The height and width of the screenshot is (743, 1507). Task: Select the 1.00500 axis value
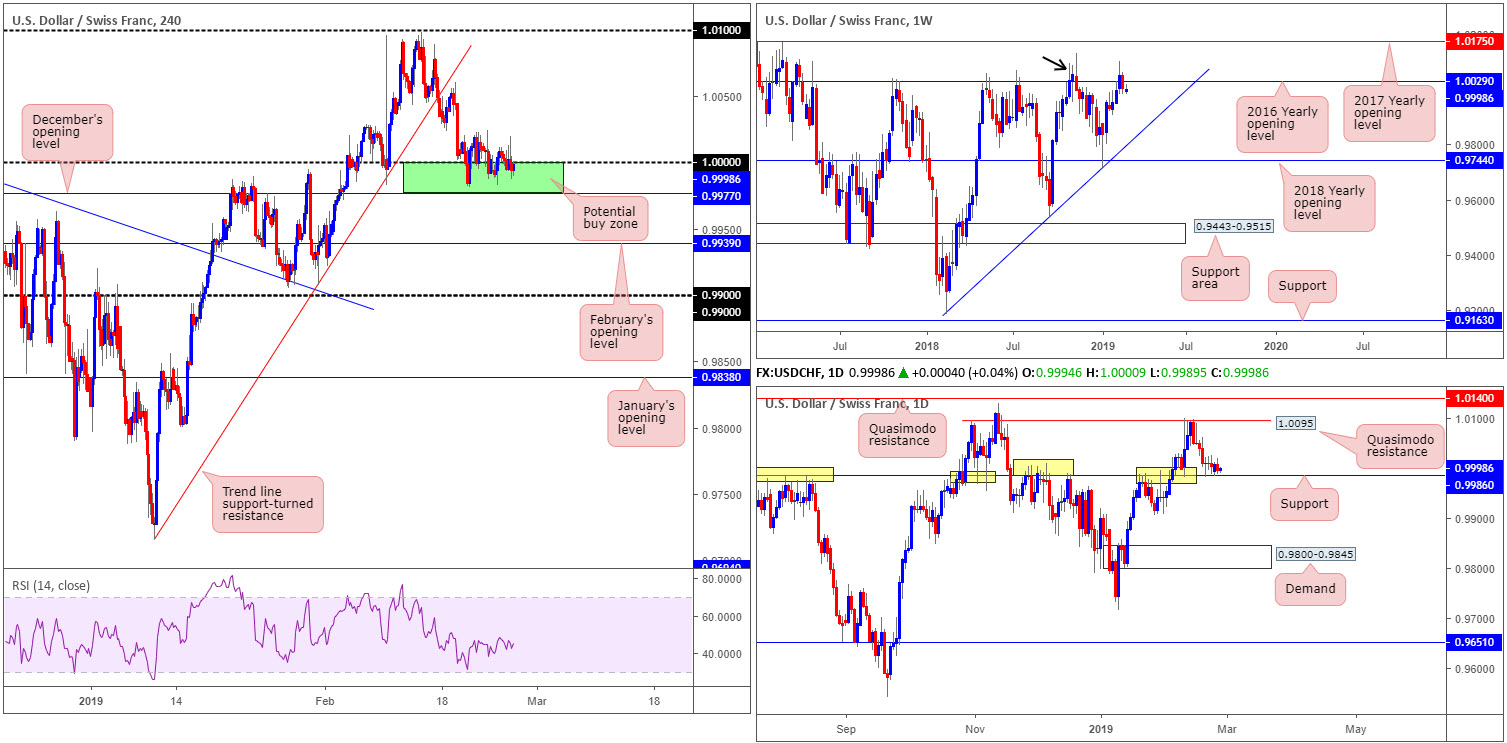(722, 97)
